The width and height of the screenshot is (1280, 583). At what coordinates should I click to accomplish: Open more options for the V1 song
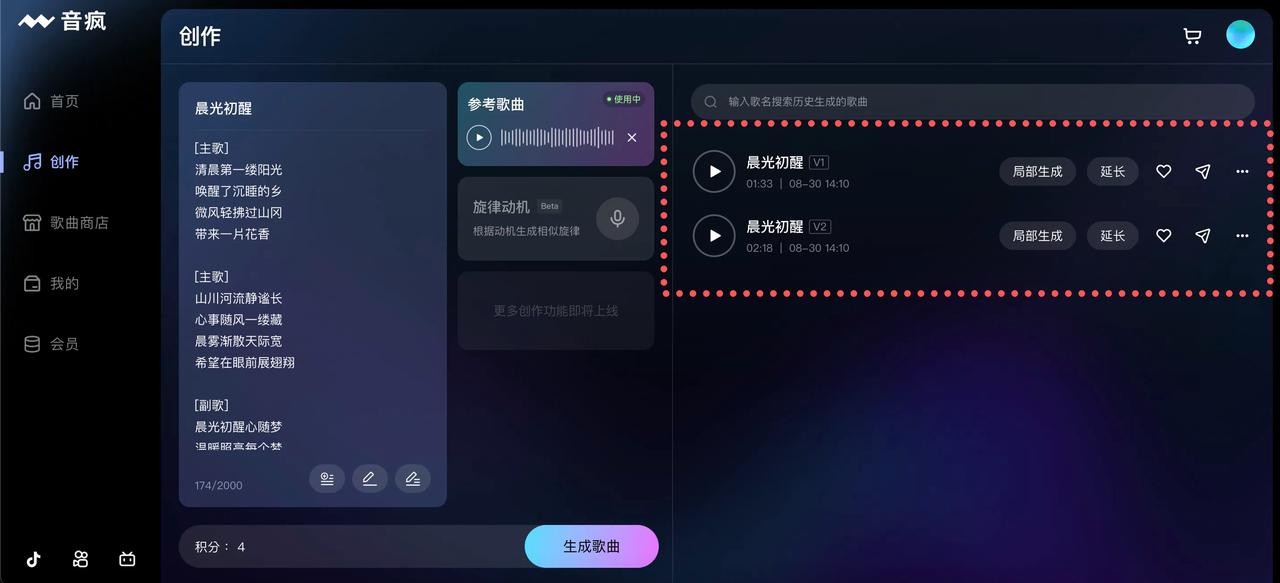(1242, 172)
